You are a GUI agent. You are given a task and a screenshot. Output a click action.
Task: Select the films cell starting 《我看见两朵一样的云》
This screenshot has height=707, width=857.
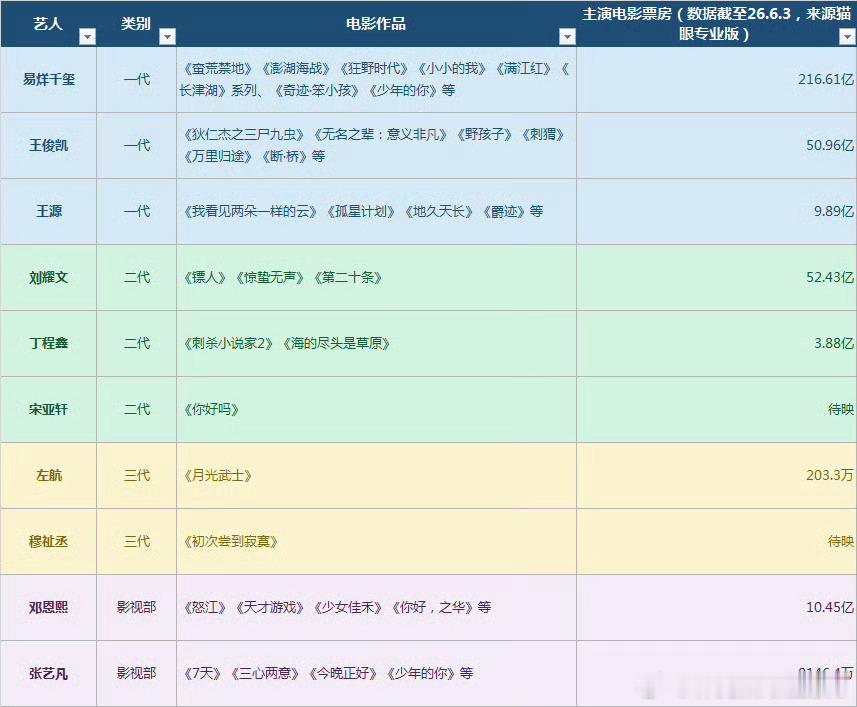pyautogui.click(x=377, y=211)
